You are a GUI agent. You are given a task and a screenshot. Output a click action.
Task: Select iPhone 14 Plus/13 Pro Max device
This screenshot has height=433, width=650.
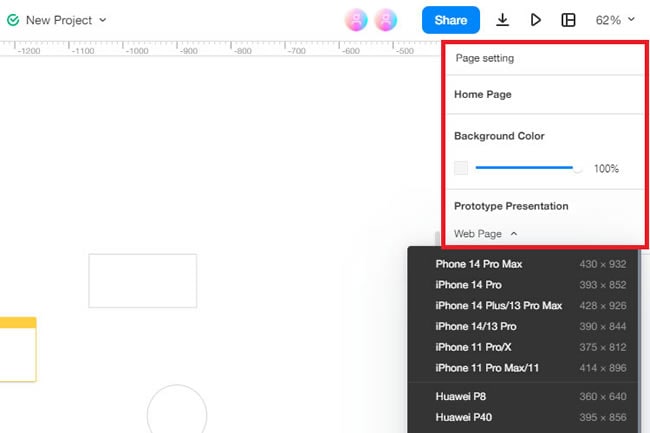tap(523, 305)
